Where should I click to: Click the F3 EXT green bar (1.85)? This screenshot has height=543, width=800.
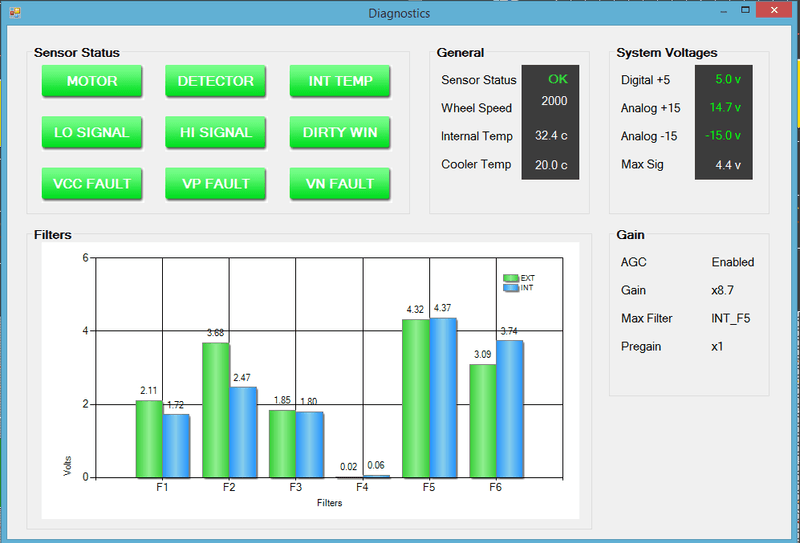coord(282,444)
